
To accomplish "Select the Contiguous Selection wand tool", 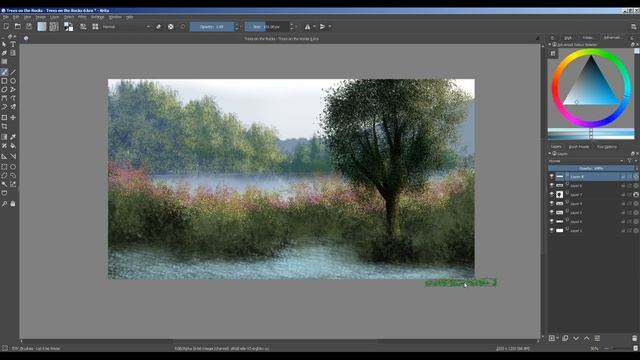I will click(4, 184).
